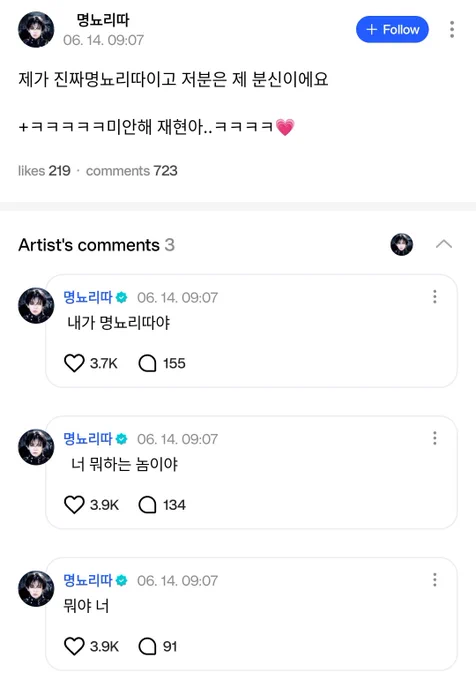This screenshot has height=680, width=476.
Task: Follow the user 명뇨리따
Action: [x=392, y=29]
